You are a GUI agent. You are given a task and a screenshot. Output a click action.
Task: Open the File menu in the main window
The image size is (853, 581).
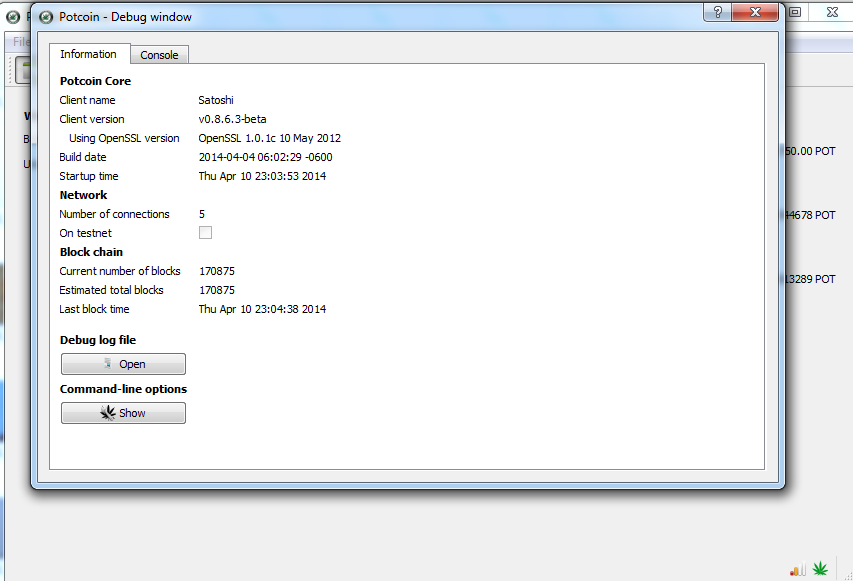click(21, 42)
